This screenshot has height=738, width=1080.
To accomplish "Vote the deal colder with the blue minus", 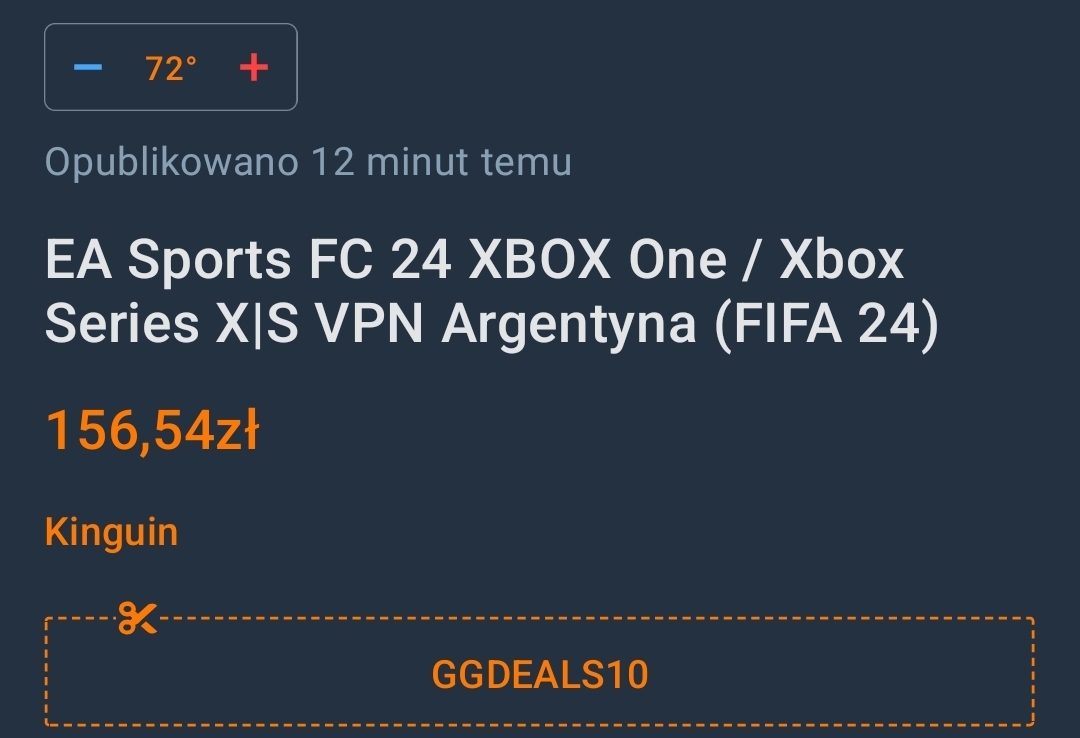I will 88,68.
